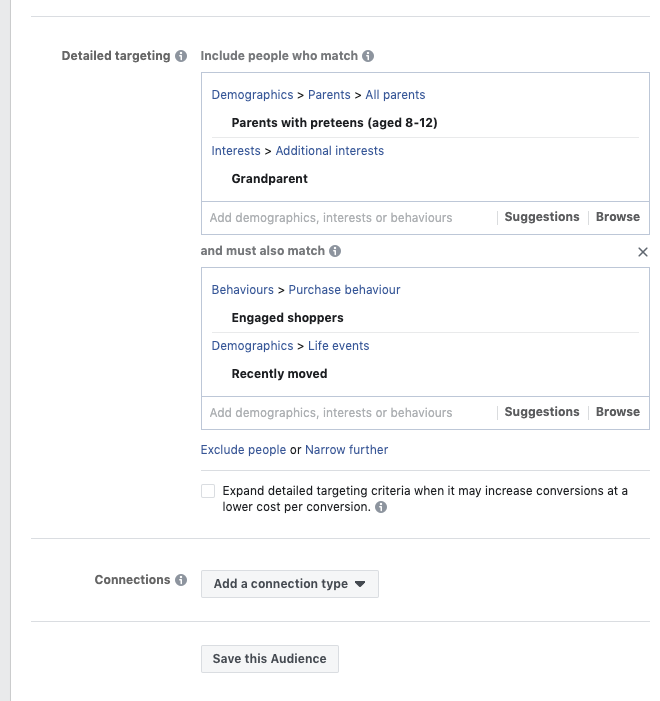Open Suggestions in the first targeting box
This screenshot has width=660, height=701.
[x=542, y=217]
